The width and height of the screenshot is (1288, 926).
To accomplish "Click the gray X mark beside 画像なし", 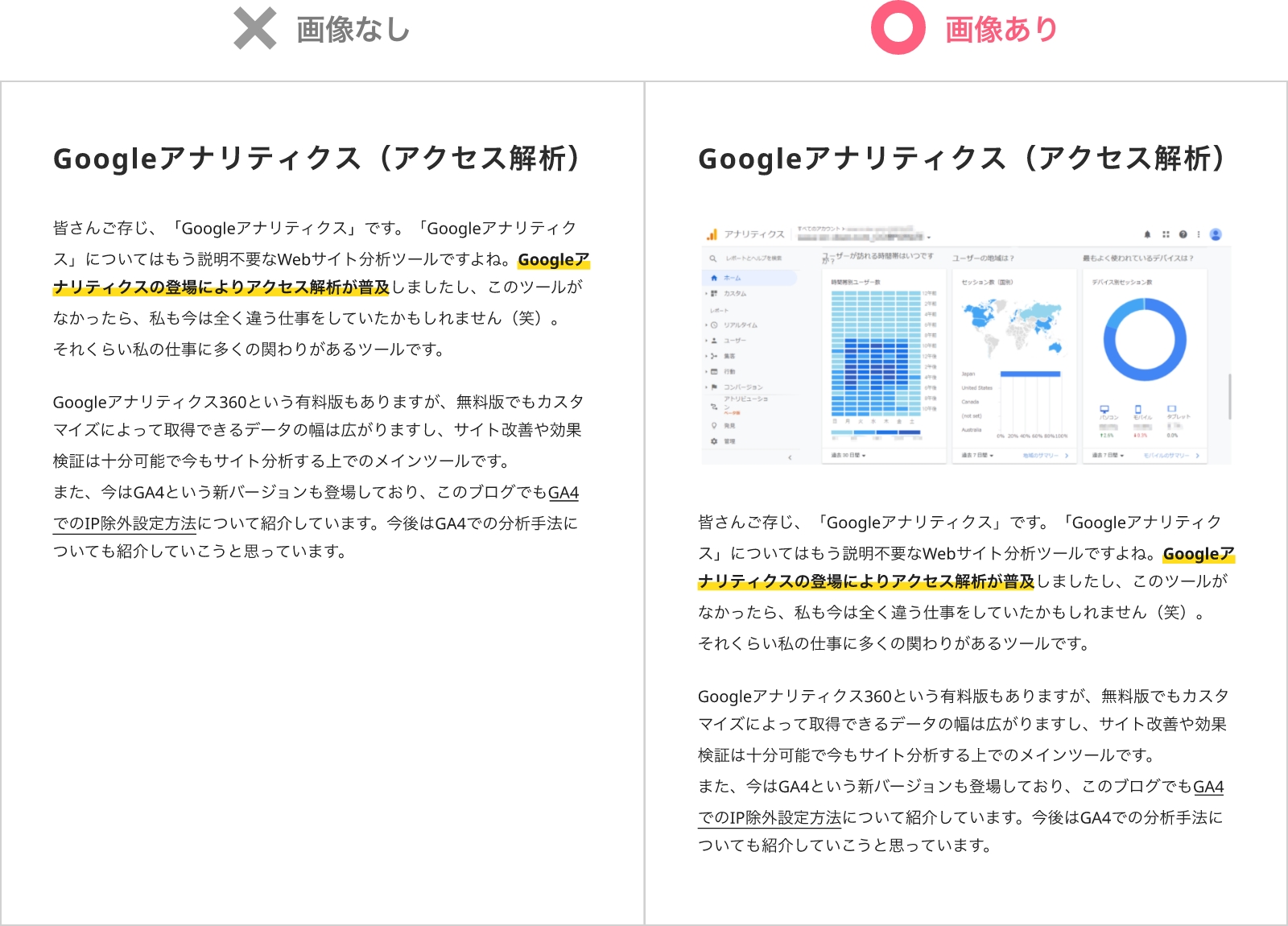I will (x=255, y=28).
